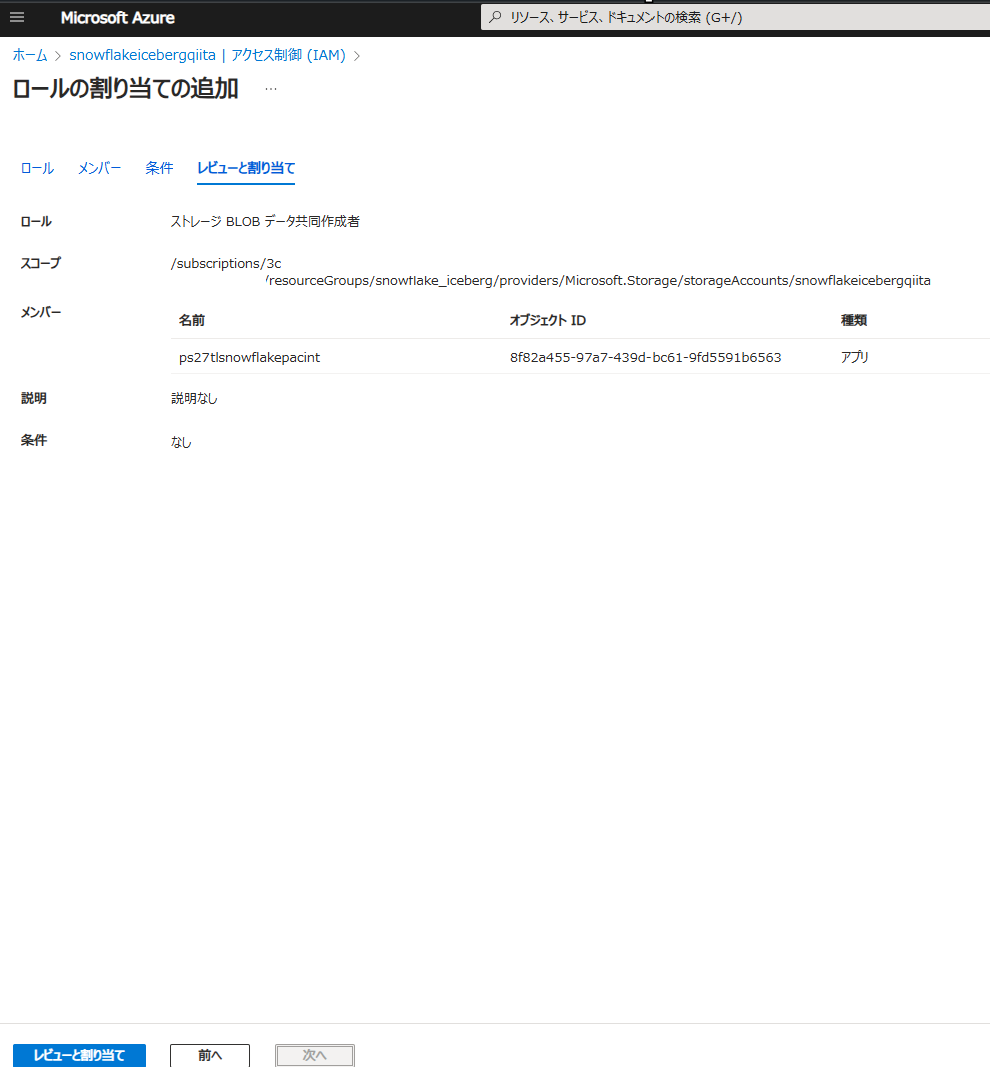The height and width of the screenshot is (1067, 990).
Task: Switch to the 条件 tab
Action: (x=159, y=168)
